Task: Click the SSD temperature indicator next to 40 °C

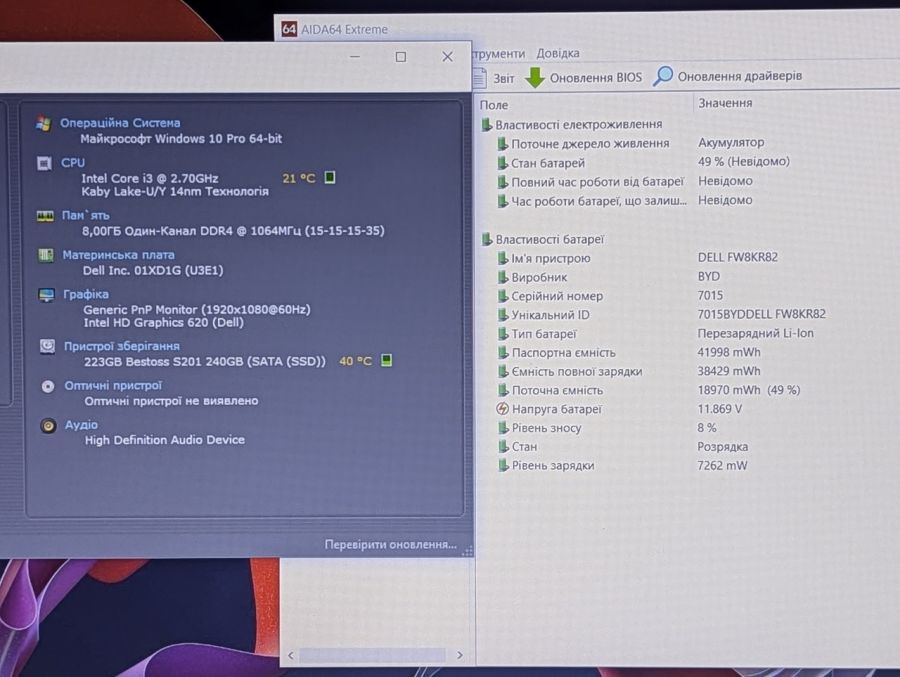Action: point(387,360)
